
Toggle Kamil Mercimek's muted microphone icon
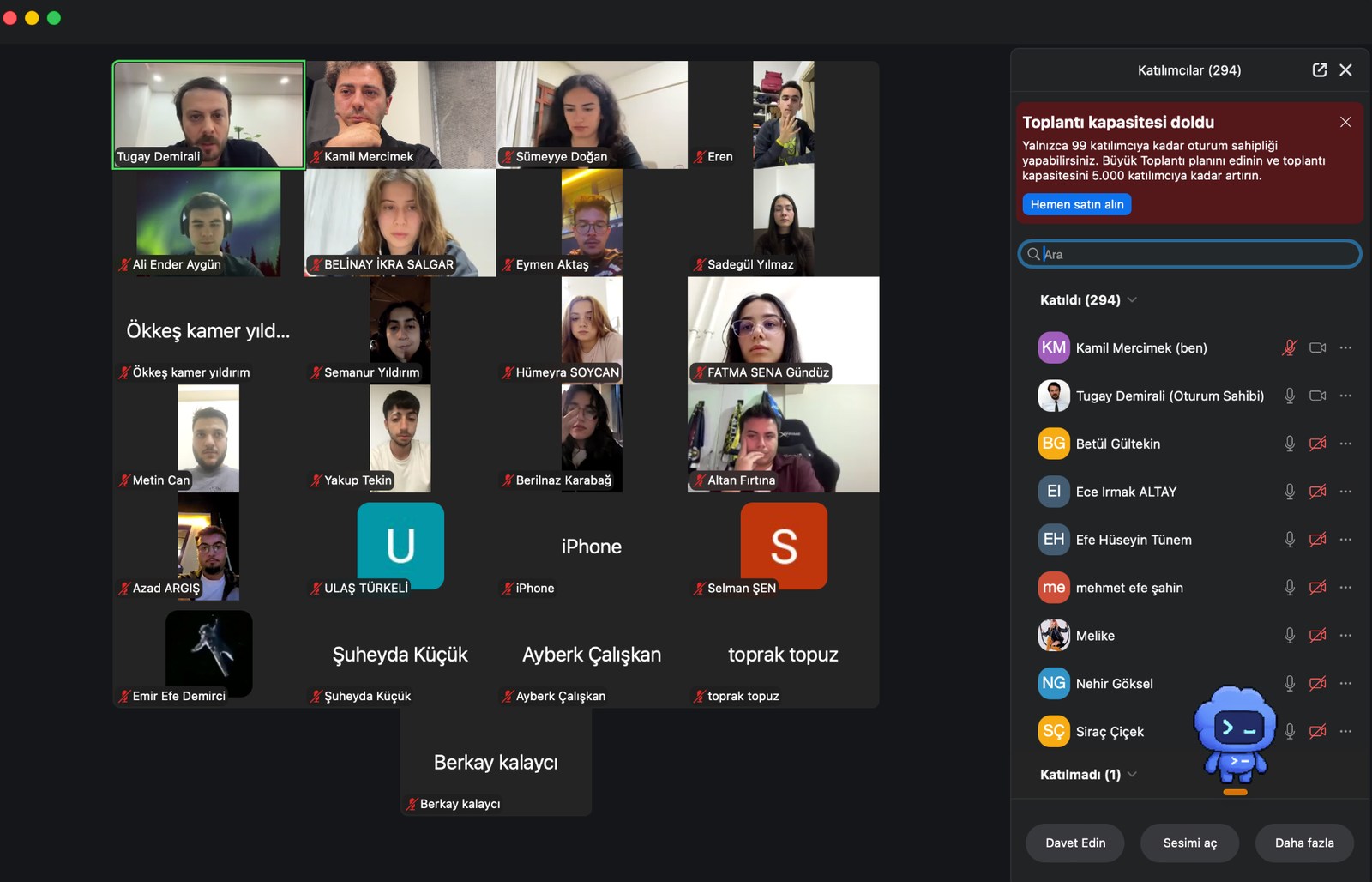point(1289,347)
